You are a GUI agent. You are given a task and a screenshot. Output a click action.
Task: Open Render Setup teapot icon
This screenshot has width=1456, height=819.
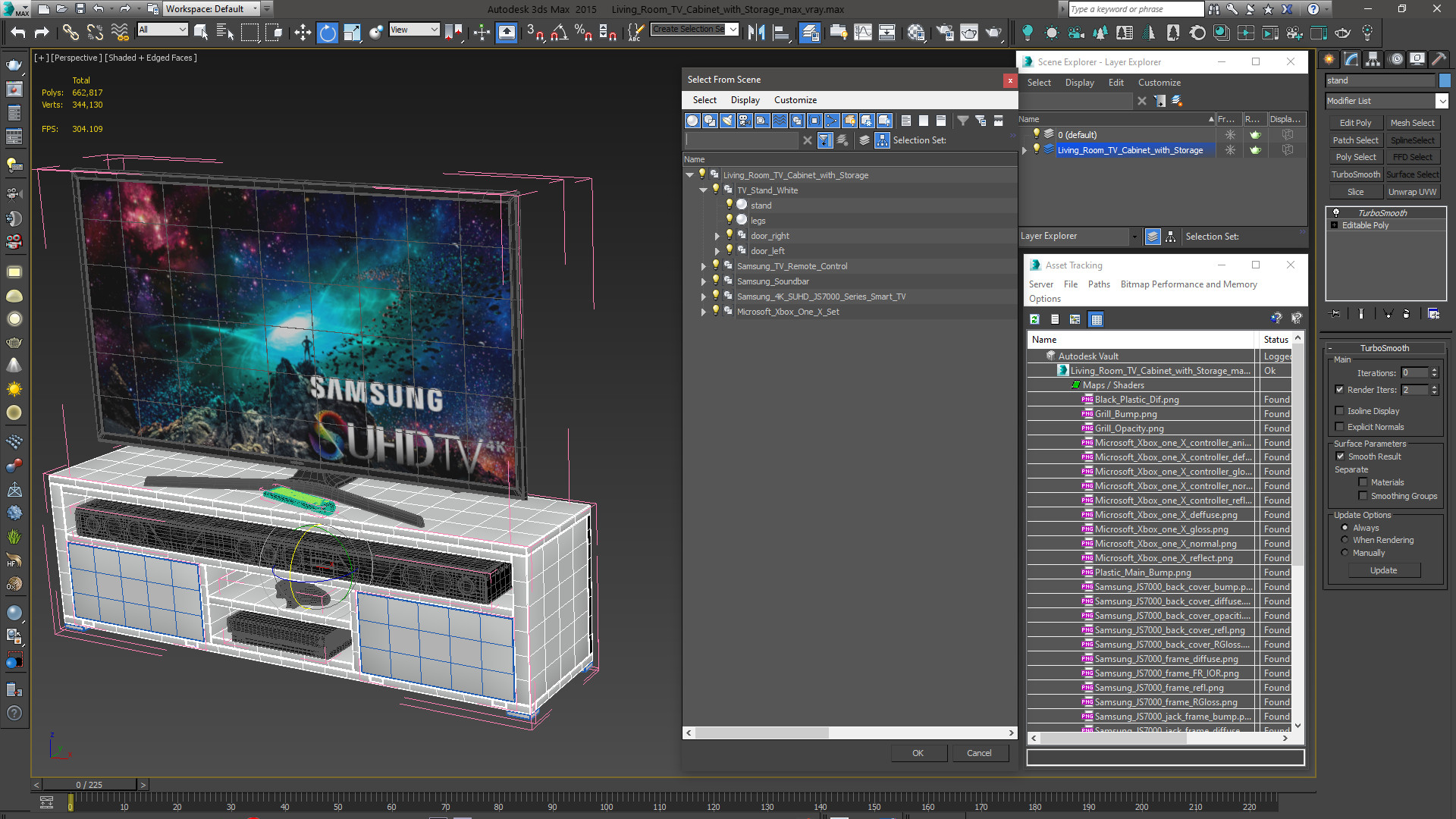pos(945,32)
